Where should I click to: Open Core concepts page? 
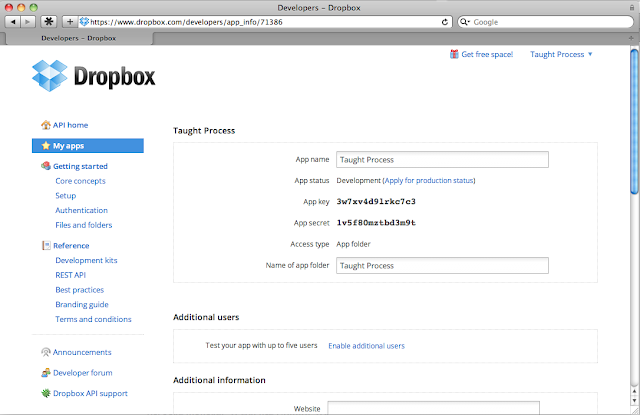[80, 181]
